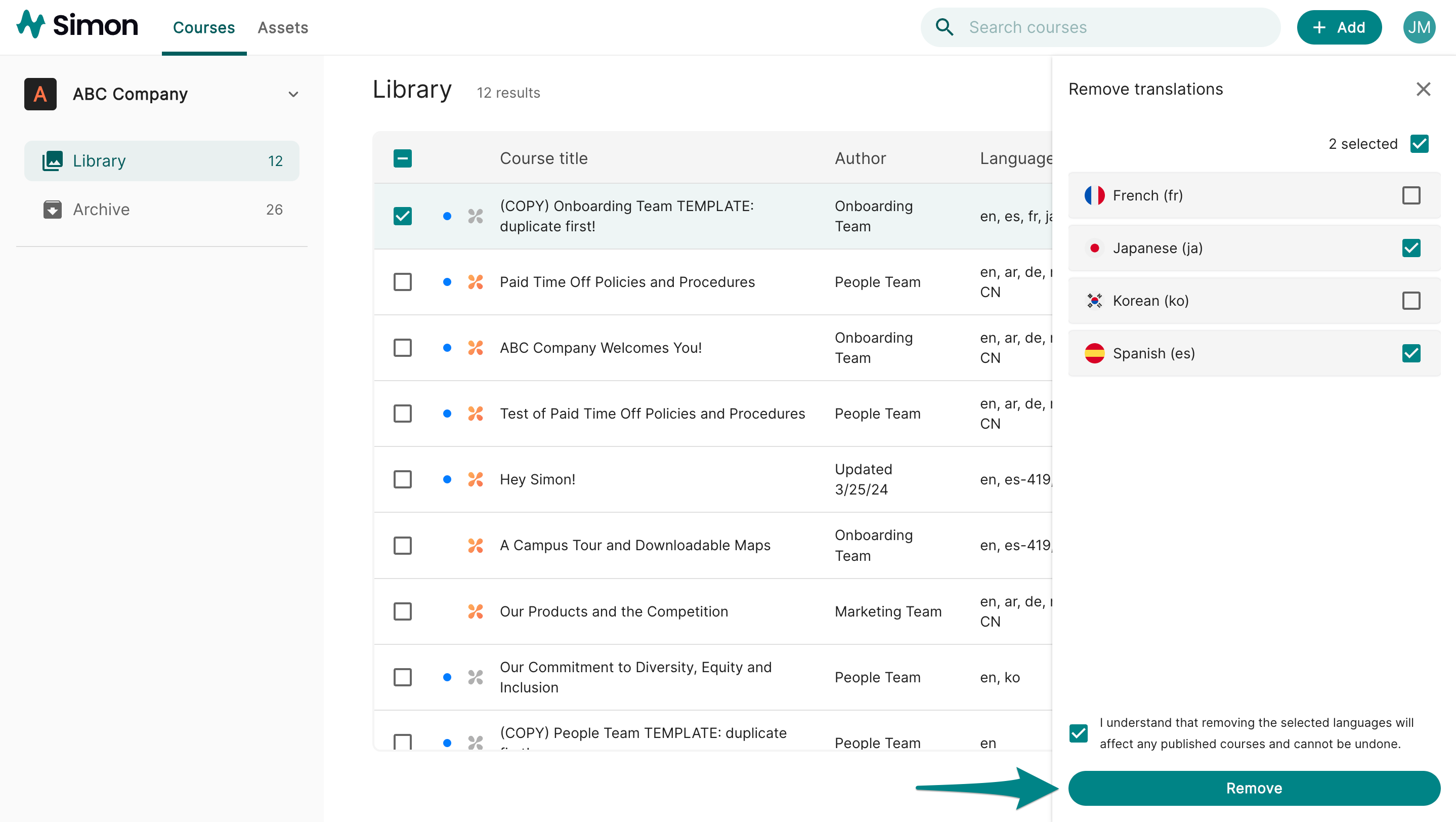Check the Hey Simon! row checkbox
This screenshot has width=1456, height=822.
click(x=402, y=479)
